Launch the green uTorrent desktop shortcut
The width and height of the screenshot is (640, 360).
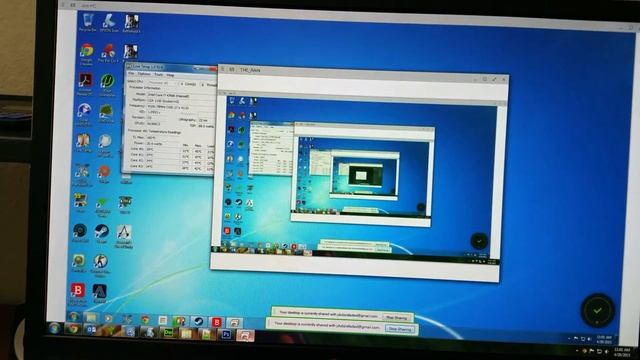coord(107,84)
